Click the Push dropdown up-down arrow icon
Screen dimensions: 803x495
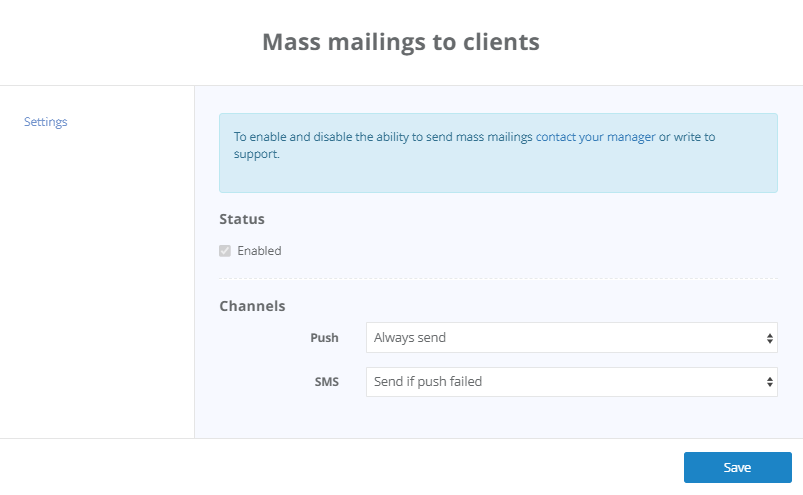[769, 338]
